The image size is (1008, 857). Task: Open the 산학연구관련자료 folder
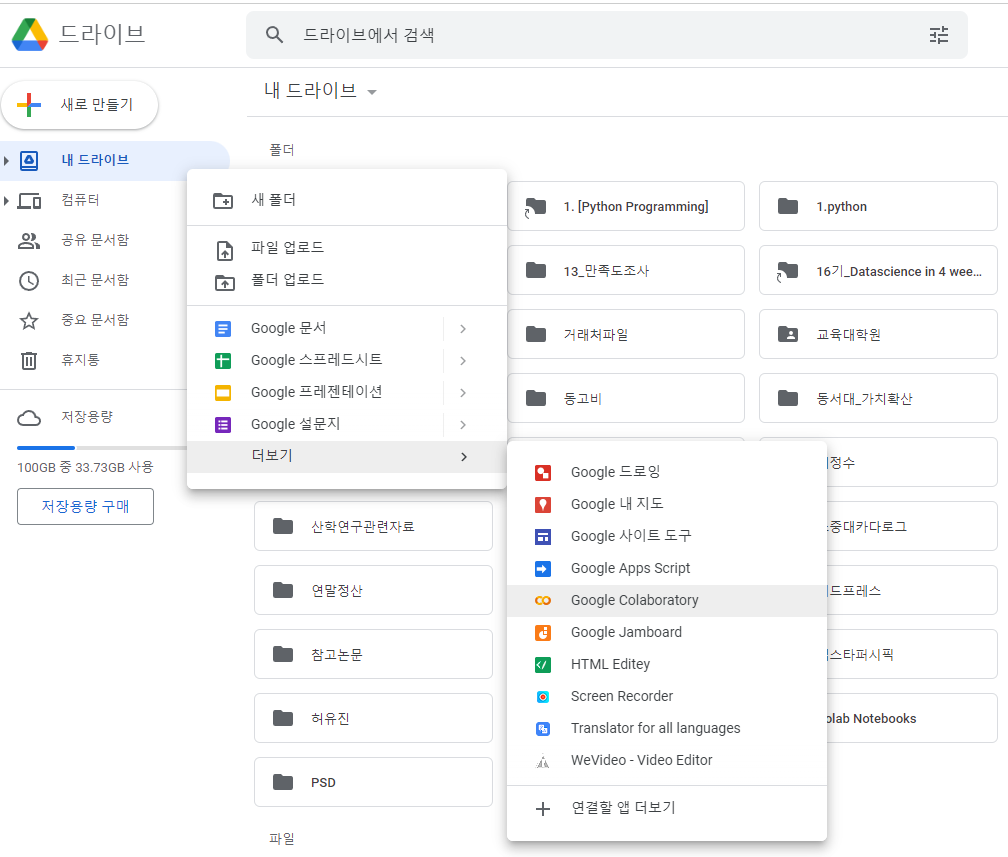(x=374, y=527)
